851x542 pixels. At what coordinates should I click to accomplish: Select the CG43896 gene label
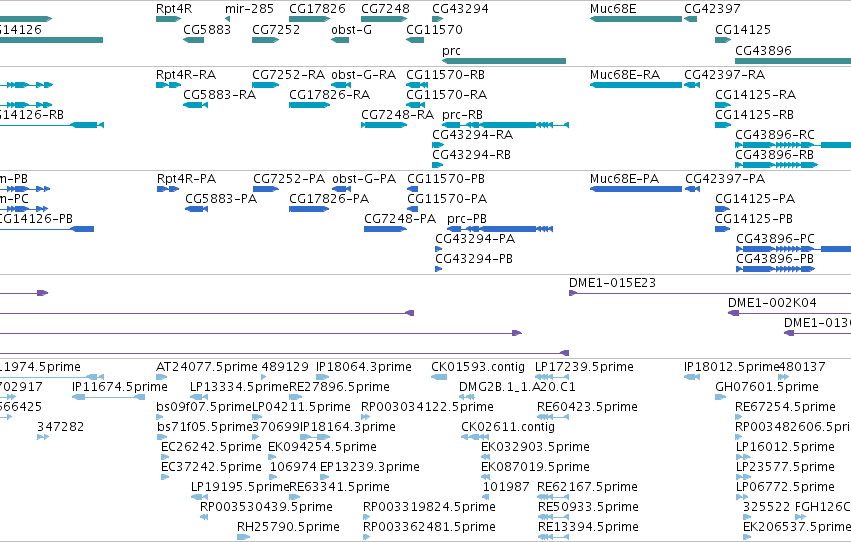pyautogui.click(x=763, y=50)
